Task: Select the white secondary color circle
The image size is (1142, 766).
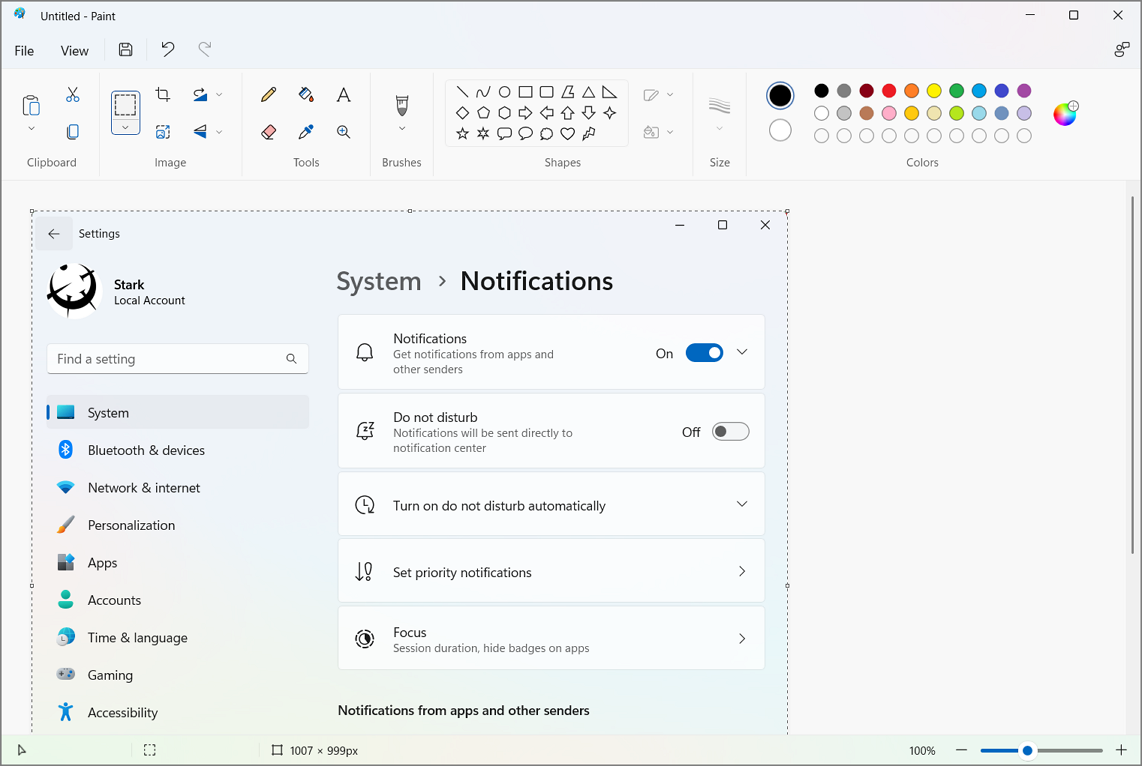Action: [780, 130]
